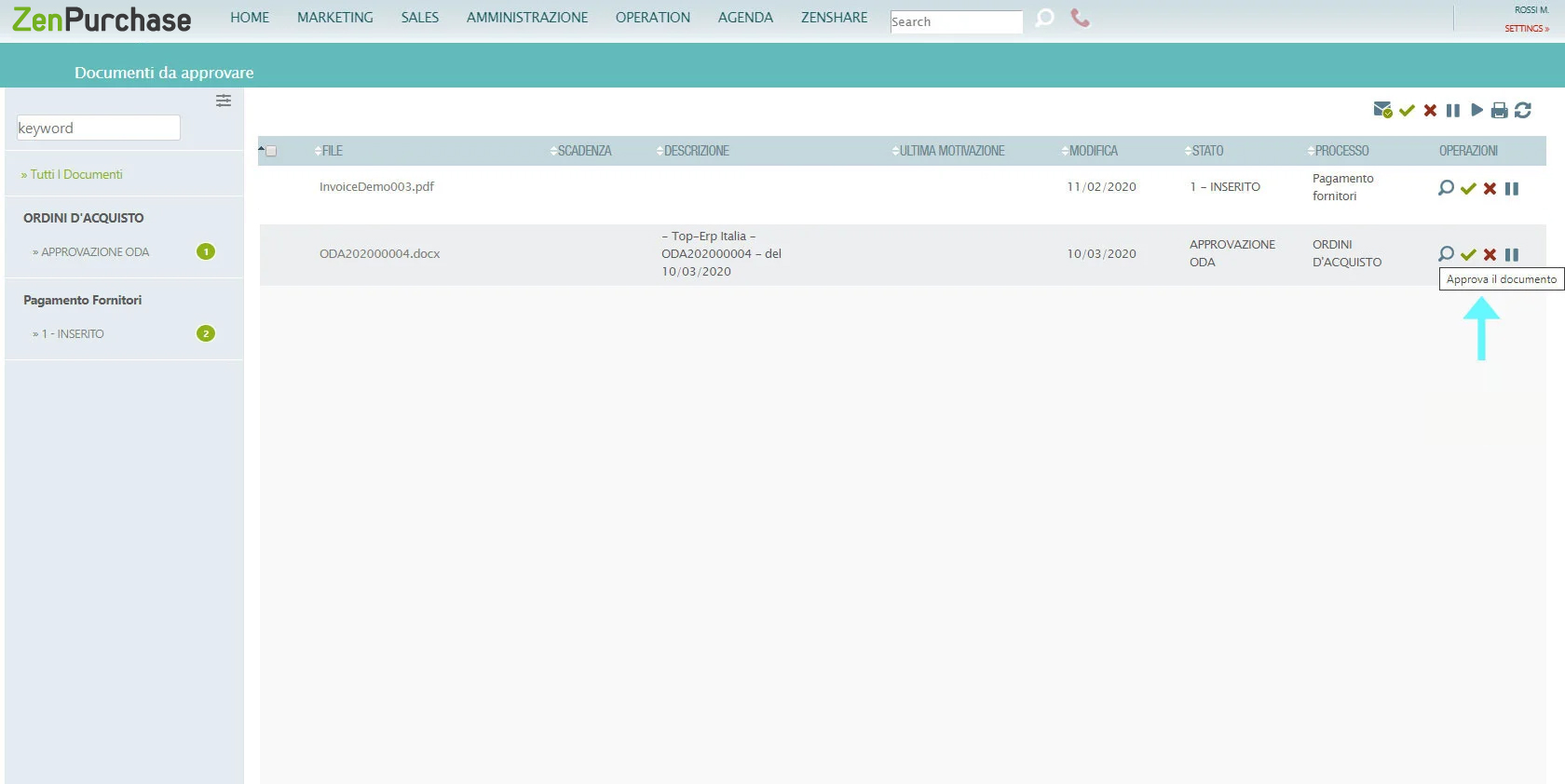Approve the InvoiceDemo003.pdf document
This screenshot has height=784, width=1565.
click(x=1468, y=189)
